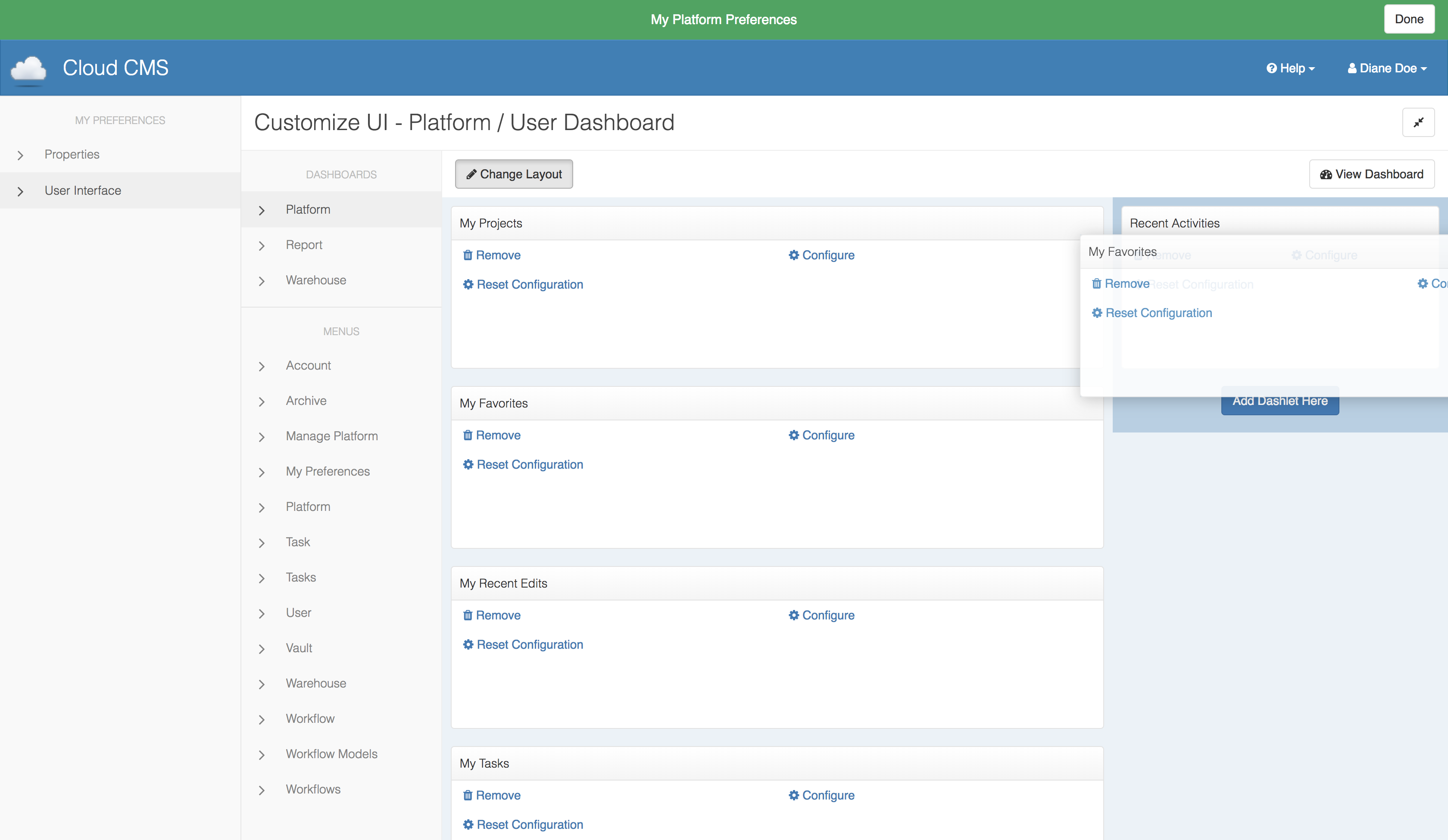Open the Manage Platform menu entry

(331, 436)
